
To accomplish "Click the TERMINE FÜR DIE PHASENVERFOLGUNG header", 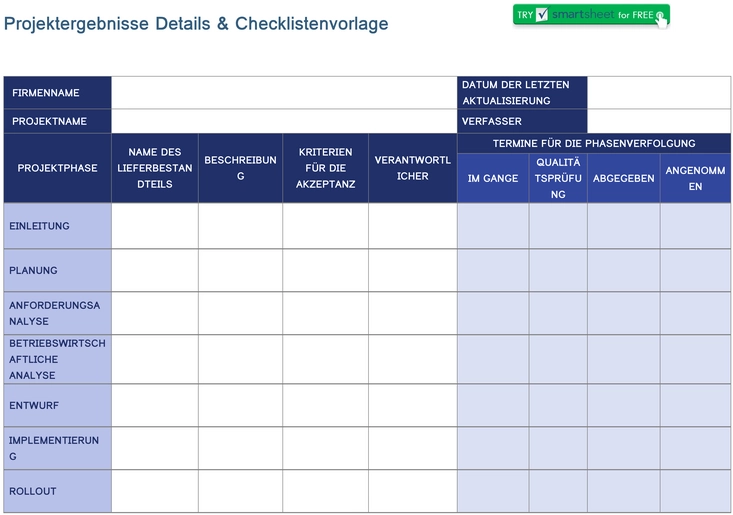I will click(594, 143).
